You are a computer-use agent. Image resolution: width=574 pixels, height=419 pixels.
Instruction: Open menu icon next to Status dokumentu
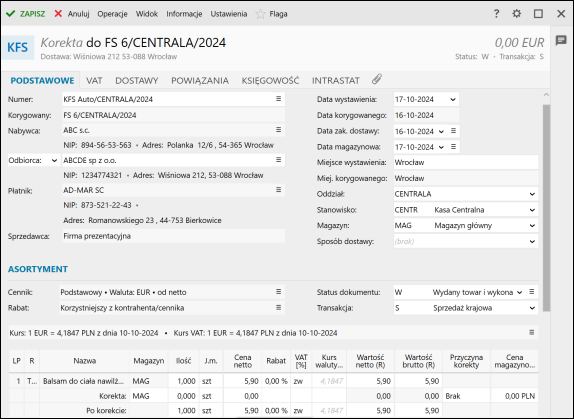point(532,292)
